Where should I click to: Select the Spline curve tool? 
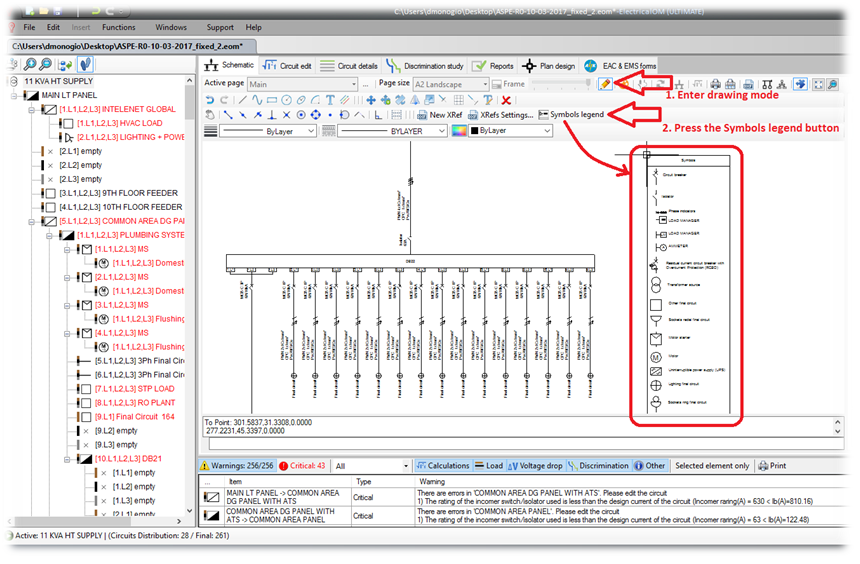257,100
